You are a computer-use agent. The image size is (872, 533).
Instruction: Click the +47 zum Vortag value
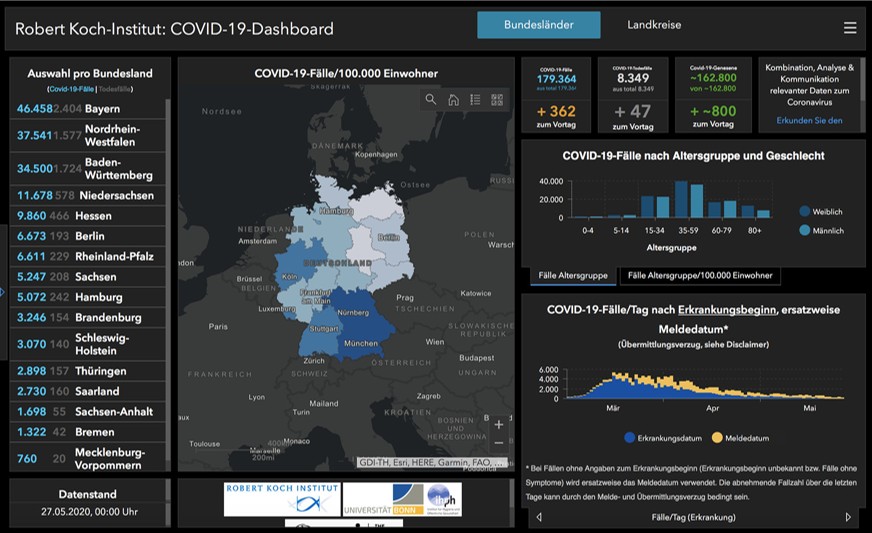tap(633, 112)
